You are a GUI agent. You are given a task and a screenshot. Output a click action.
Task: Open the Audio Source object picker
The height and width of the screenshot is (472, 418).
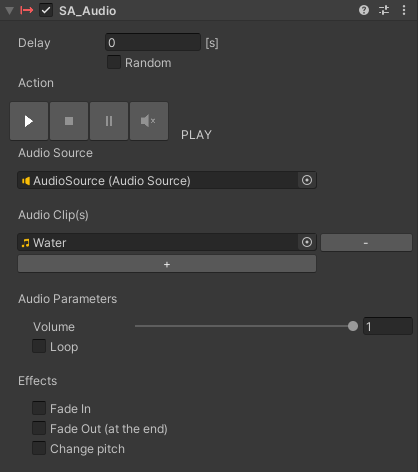click(307, 180)
